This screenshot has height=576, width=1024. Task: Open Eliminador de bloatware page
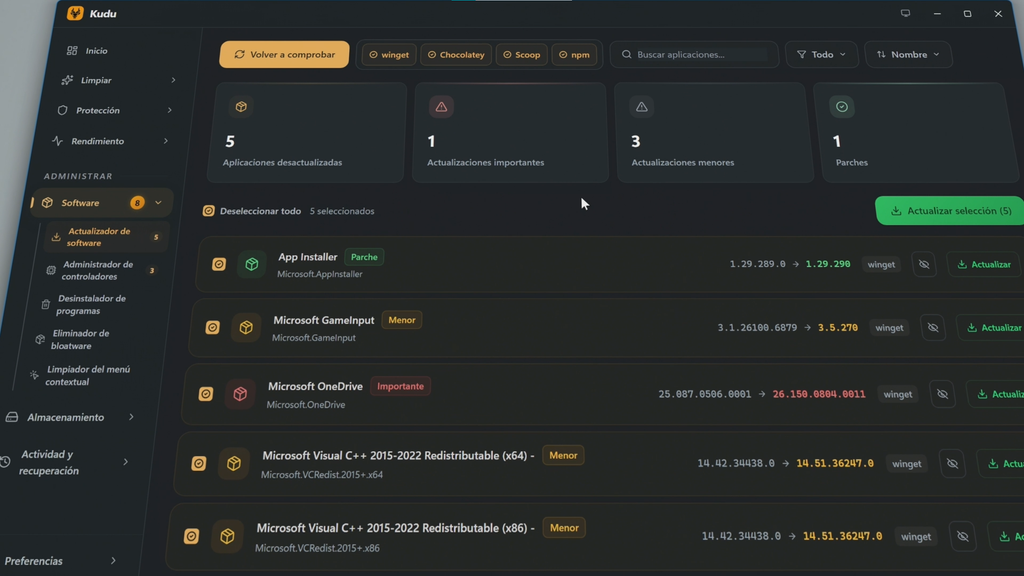tap(82, 340)
